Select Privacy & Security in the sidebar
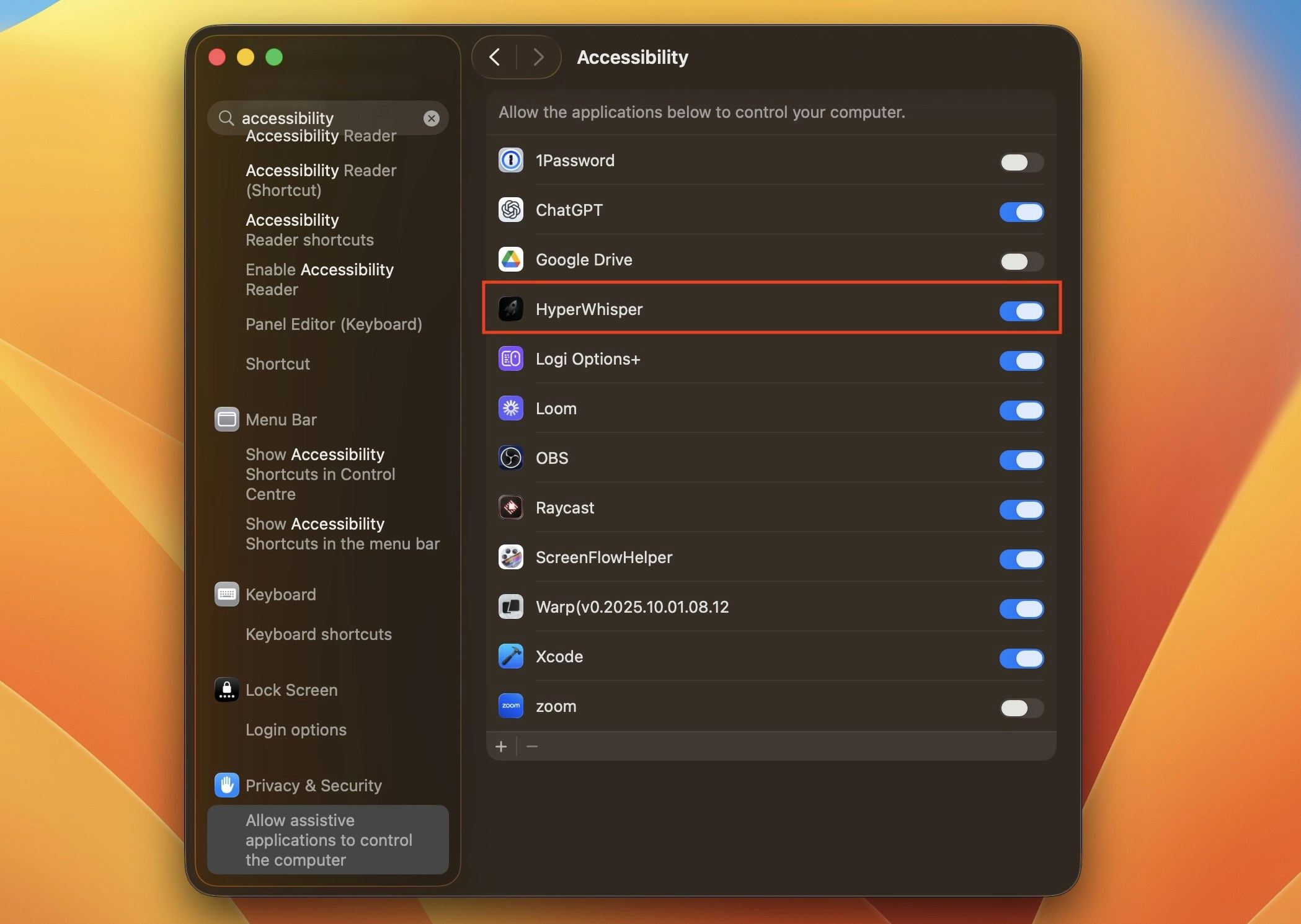1301x924 pixels. (313, 785)
